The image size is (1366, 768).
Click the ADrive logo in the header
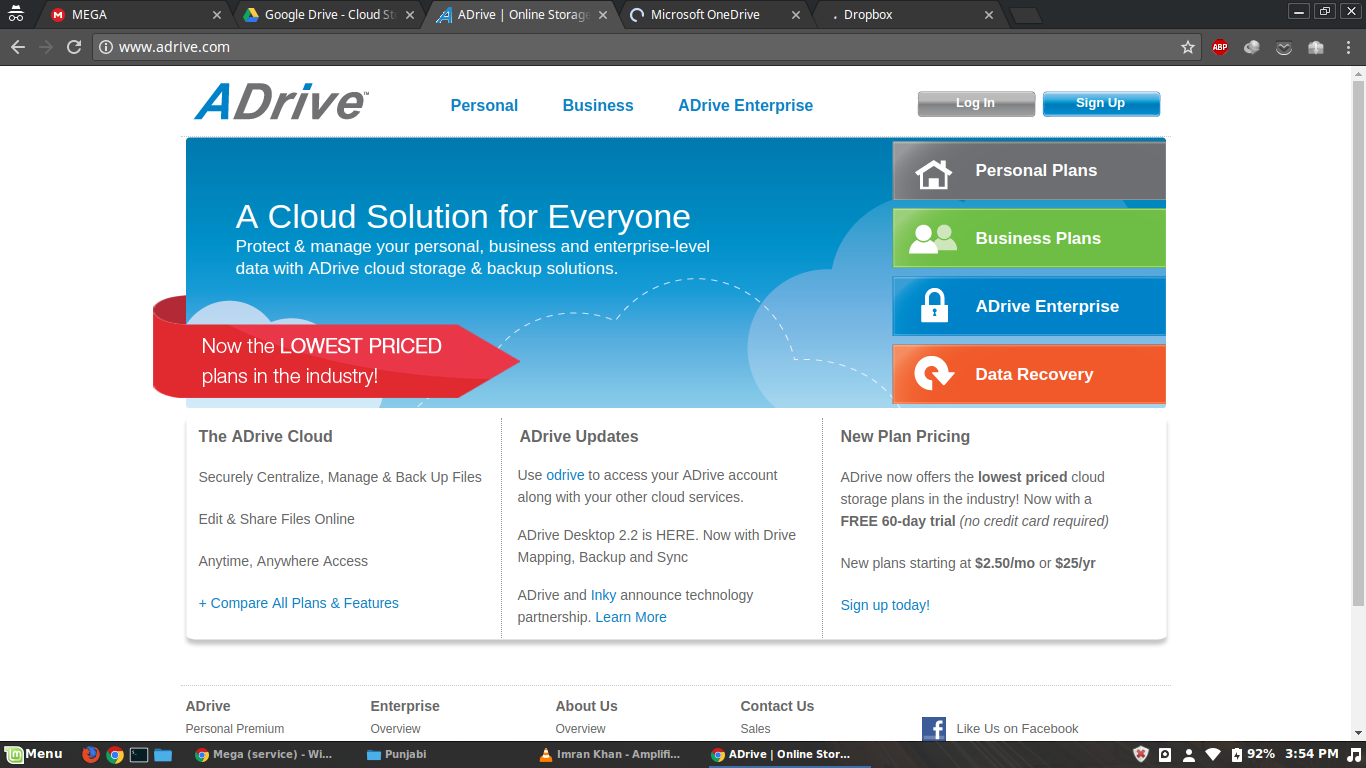pyautogui.click(x=281, y=103)
